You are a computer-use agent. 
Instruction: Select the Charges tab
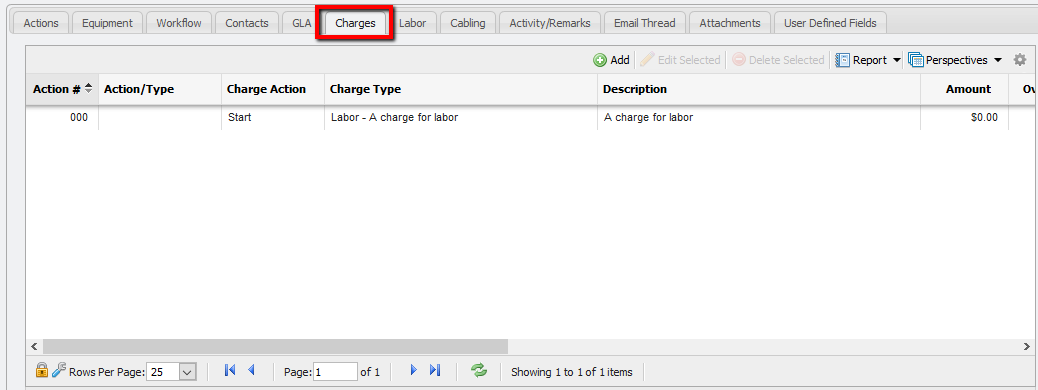point(355,23)
